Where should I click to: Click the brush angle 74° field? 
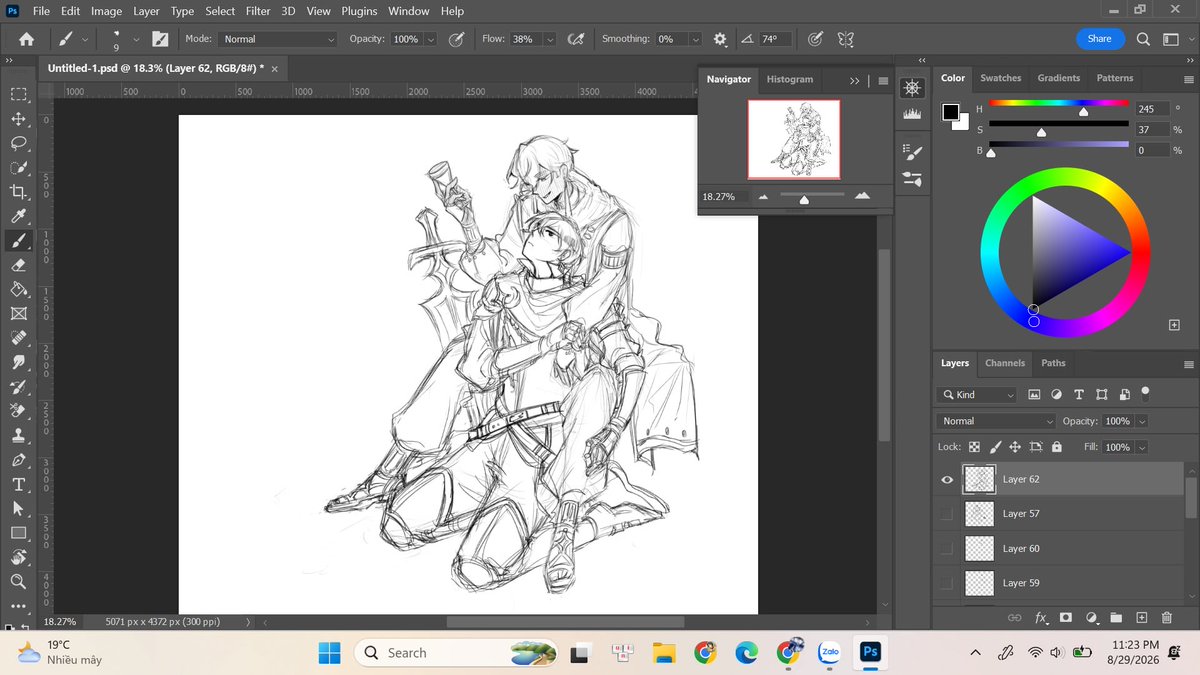point(775,39)
